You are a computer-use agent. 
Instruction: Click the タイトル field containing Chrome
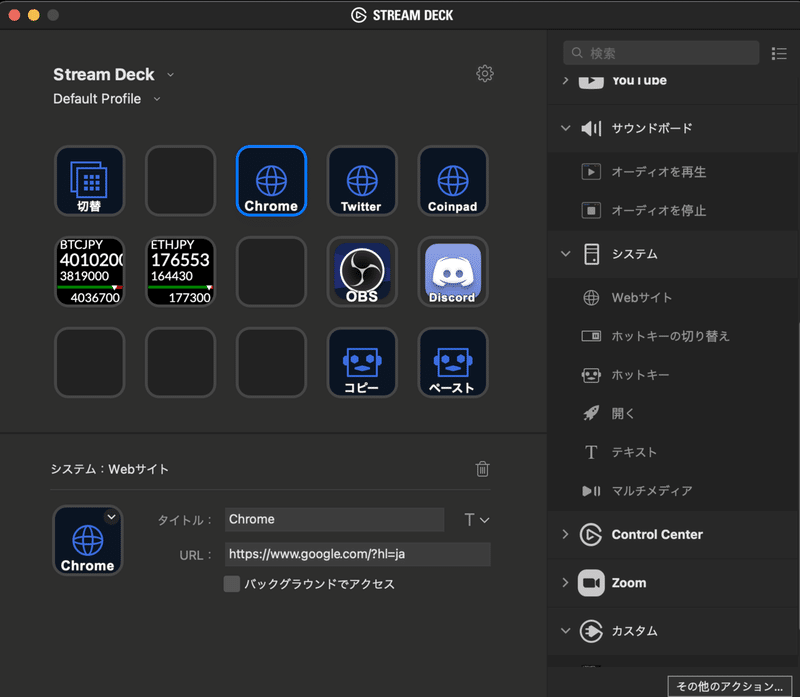334,519
